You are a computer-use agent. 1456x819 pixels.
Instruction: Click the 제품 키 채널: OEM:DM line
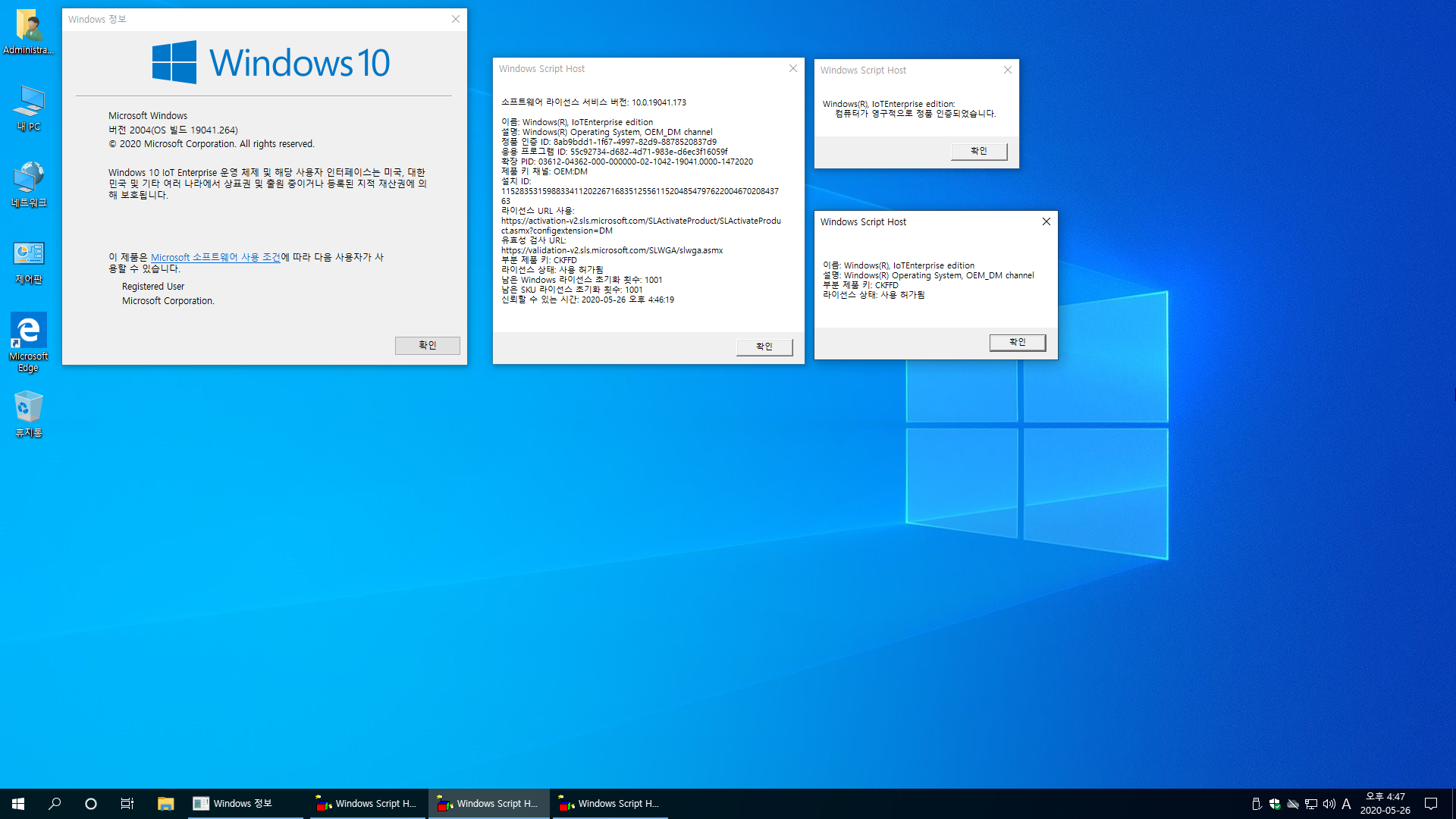(x=544, y=171)
